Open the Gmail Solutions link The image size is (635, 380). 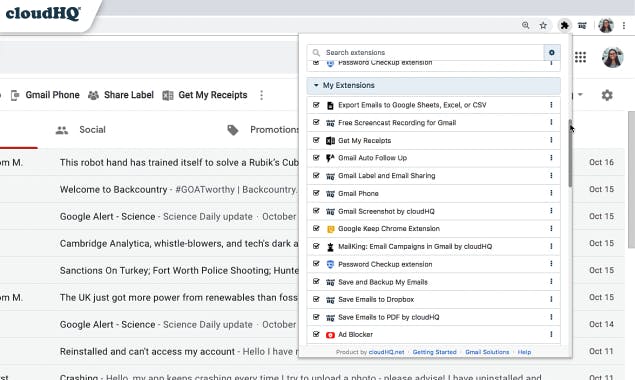point(487,352)
